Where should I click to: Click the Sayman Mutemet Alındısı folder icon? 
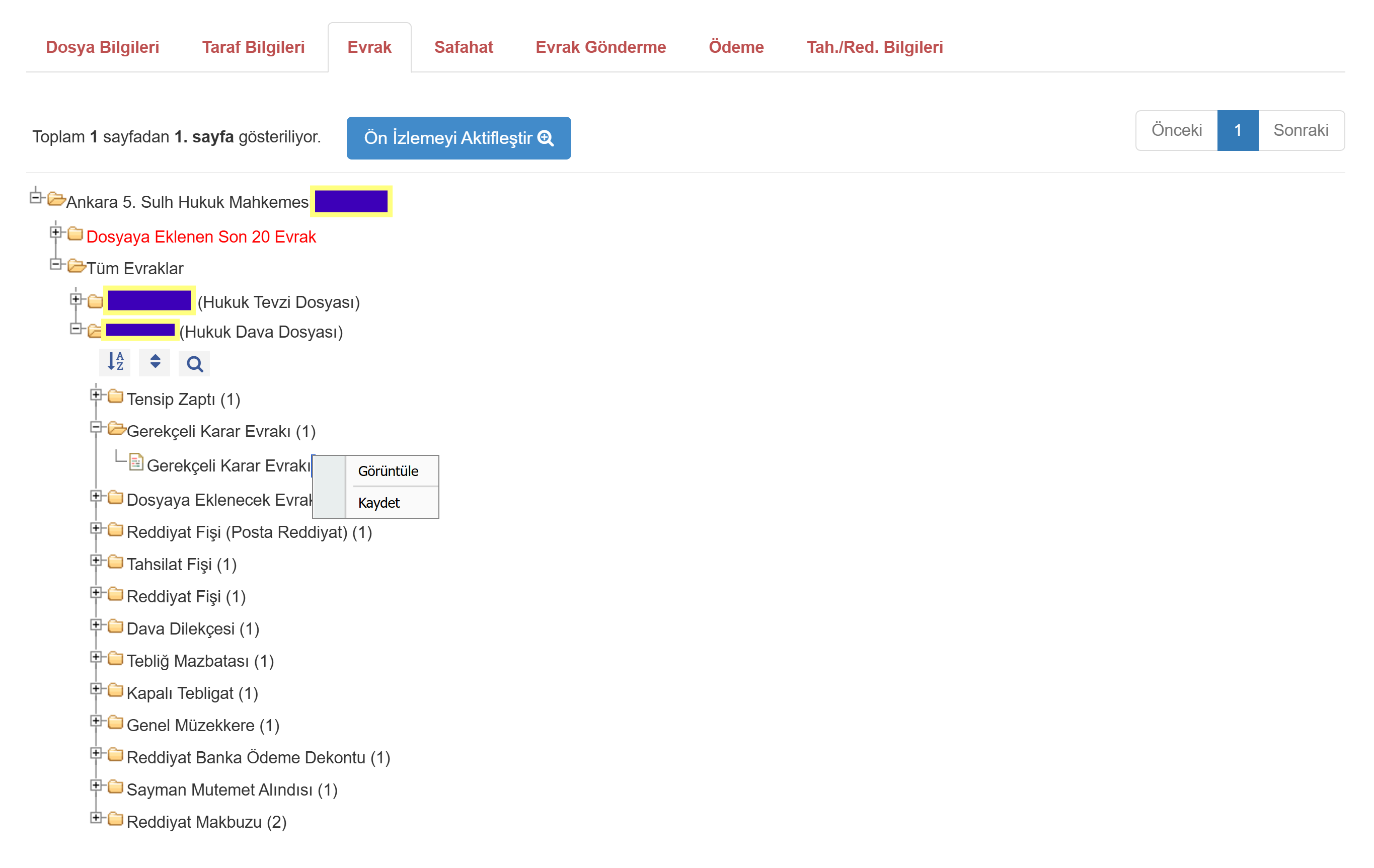coord(116,787)
